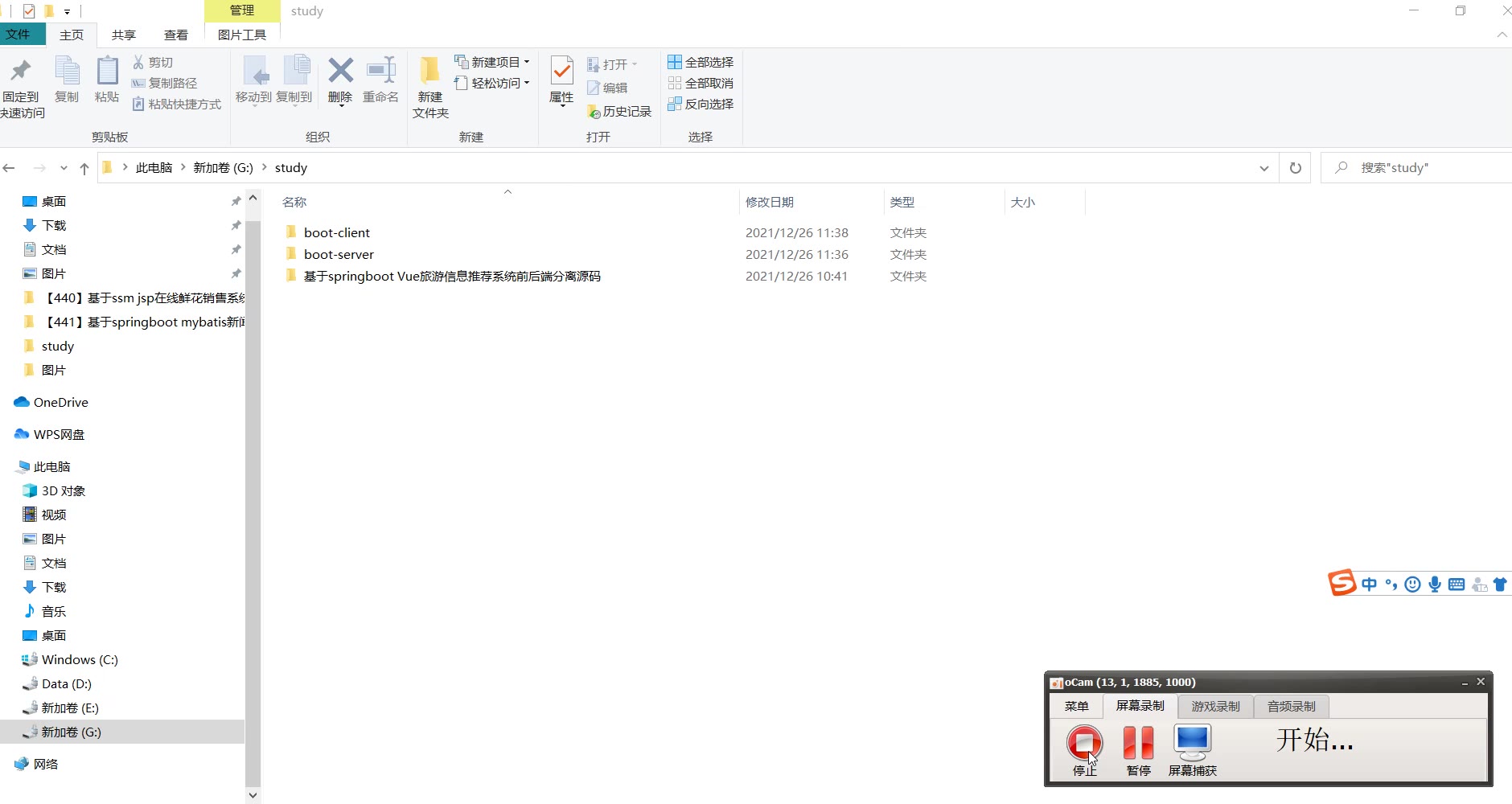Click Move to (移动到) icon
Viewport: 1512px width, 804px height.
tap(254, 71)
